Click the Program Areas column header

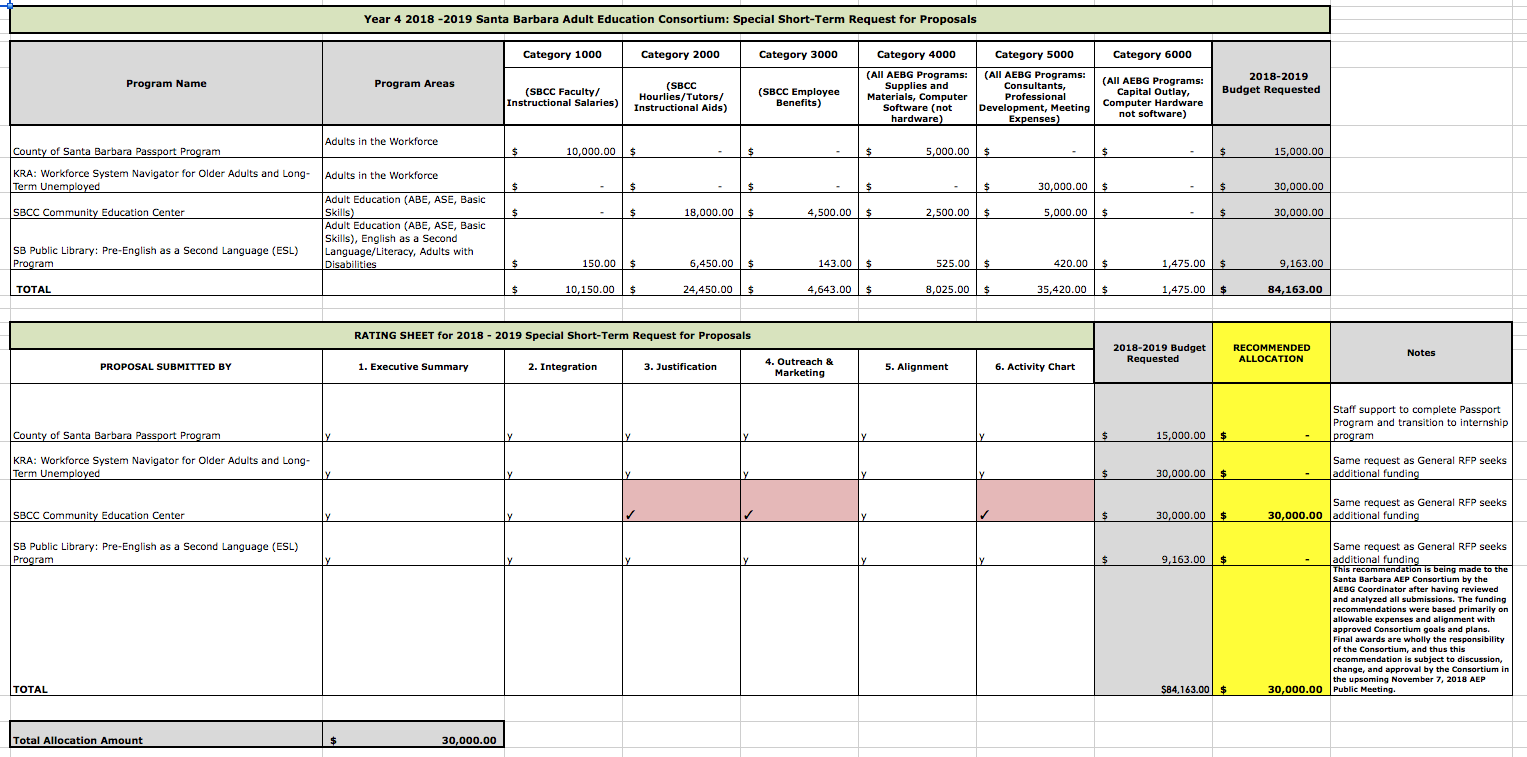point(413,83)
